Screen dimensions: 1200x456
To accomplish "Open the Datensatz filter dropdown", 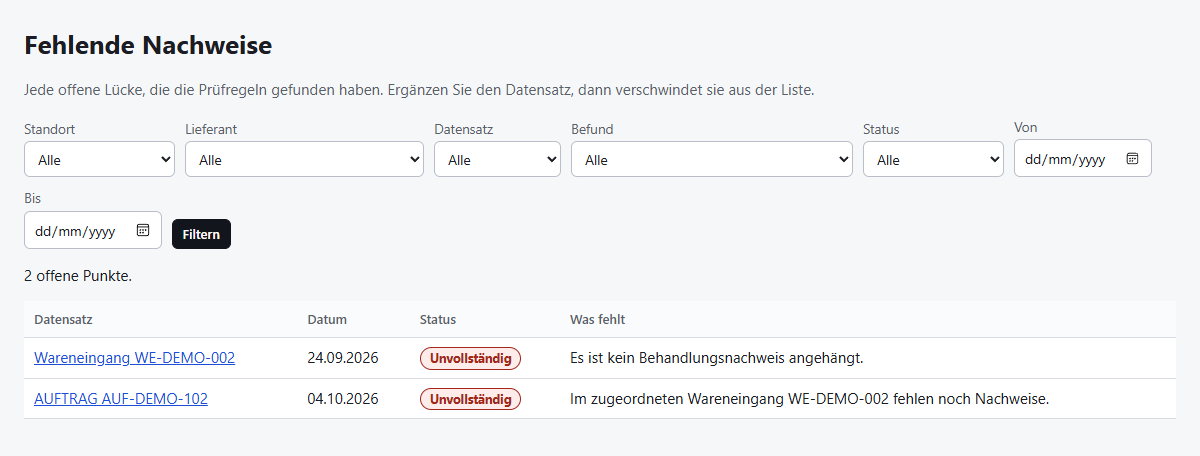I will coord(497,159).
